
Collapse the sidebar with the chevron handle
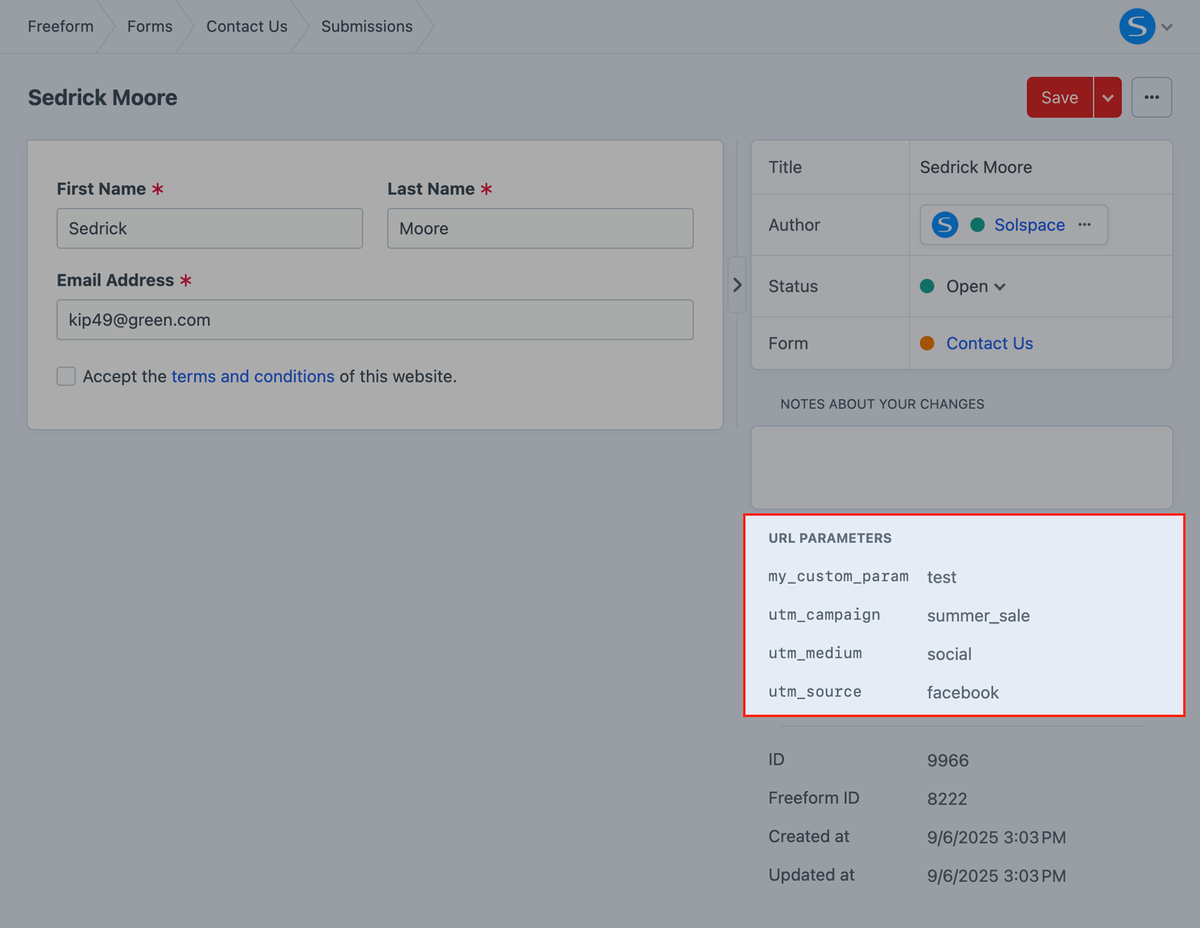737,285
